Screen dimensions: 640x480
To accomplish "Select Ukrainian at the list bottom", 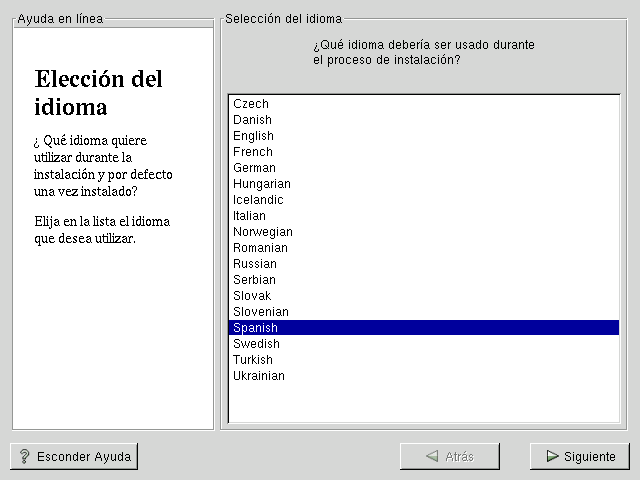I will click(x=259, y=376).
